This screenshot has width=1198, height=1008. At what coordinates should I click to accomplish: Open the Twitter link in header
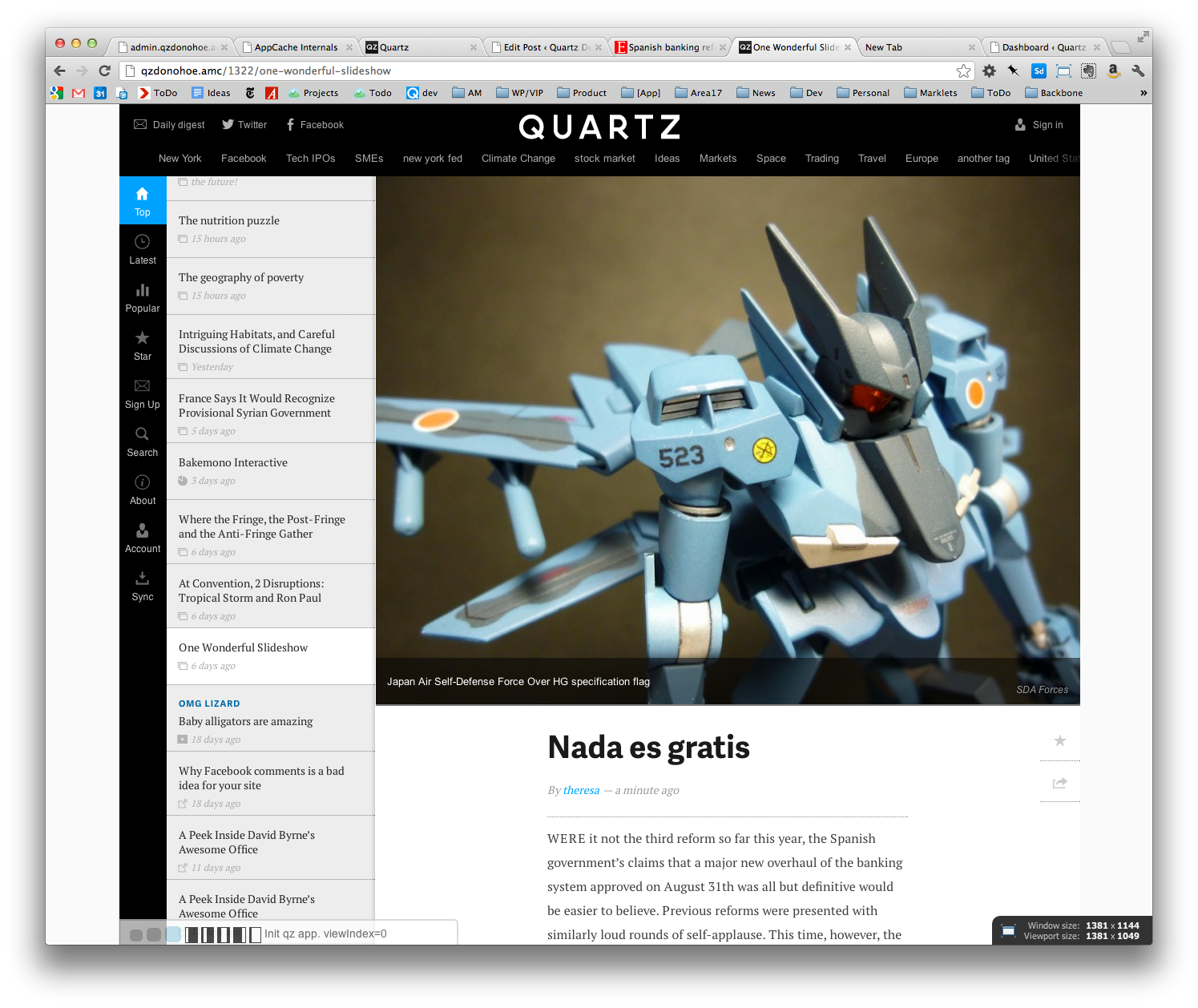[x=244, y=125]
